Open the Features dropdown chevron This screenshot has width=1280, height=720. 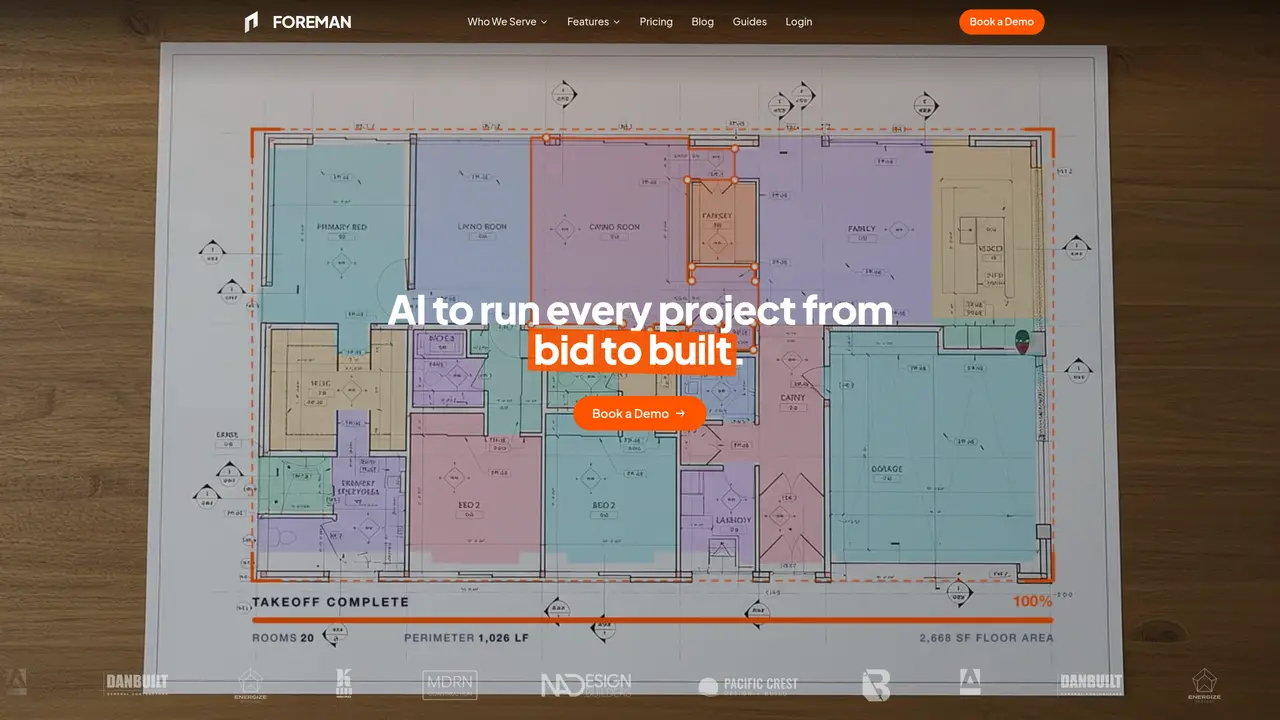click(x=616, y=22)
